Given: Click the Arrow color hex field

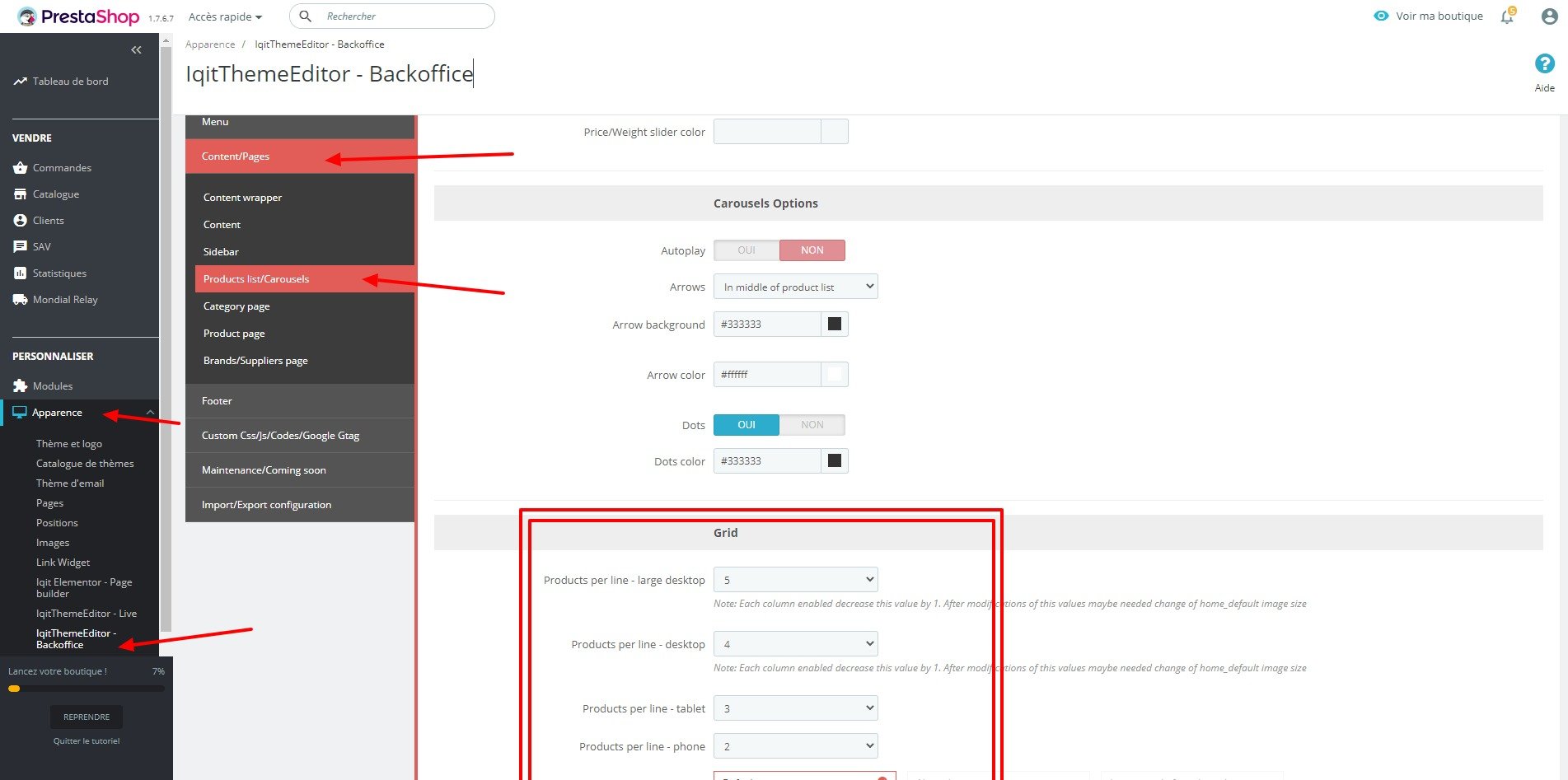Looking at the screenshot, I should 767,375.
